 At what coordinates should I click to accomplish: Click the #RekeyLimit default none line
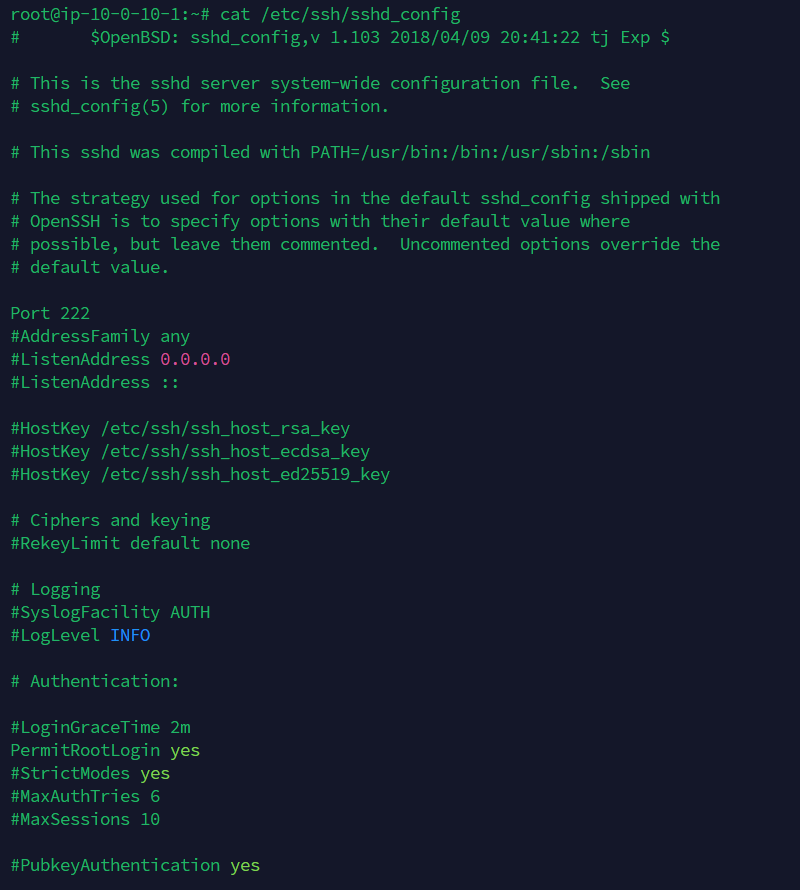pyautogui.click(x=130, y=544)
